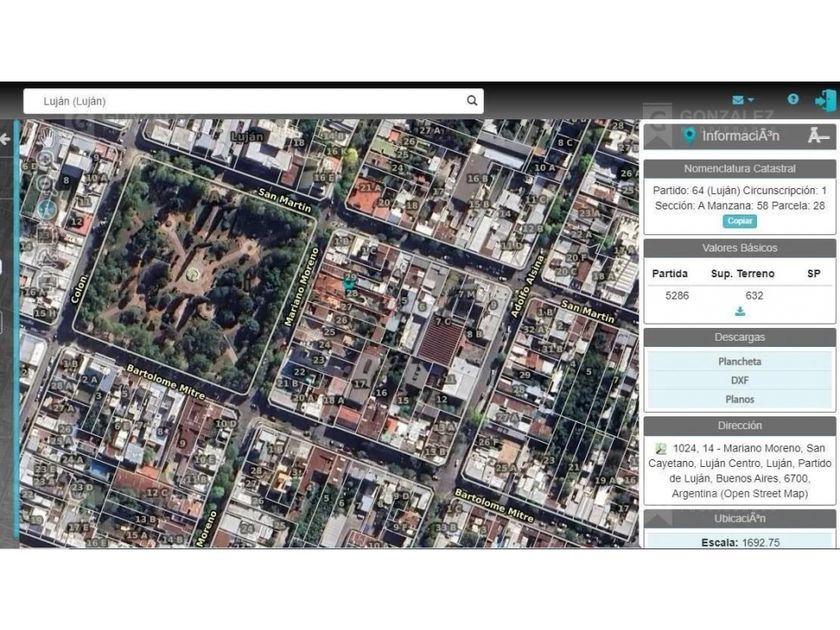Click the Escala 1692.75 value
Screen dimensions: 840x630
[x=761, y=542]
